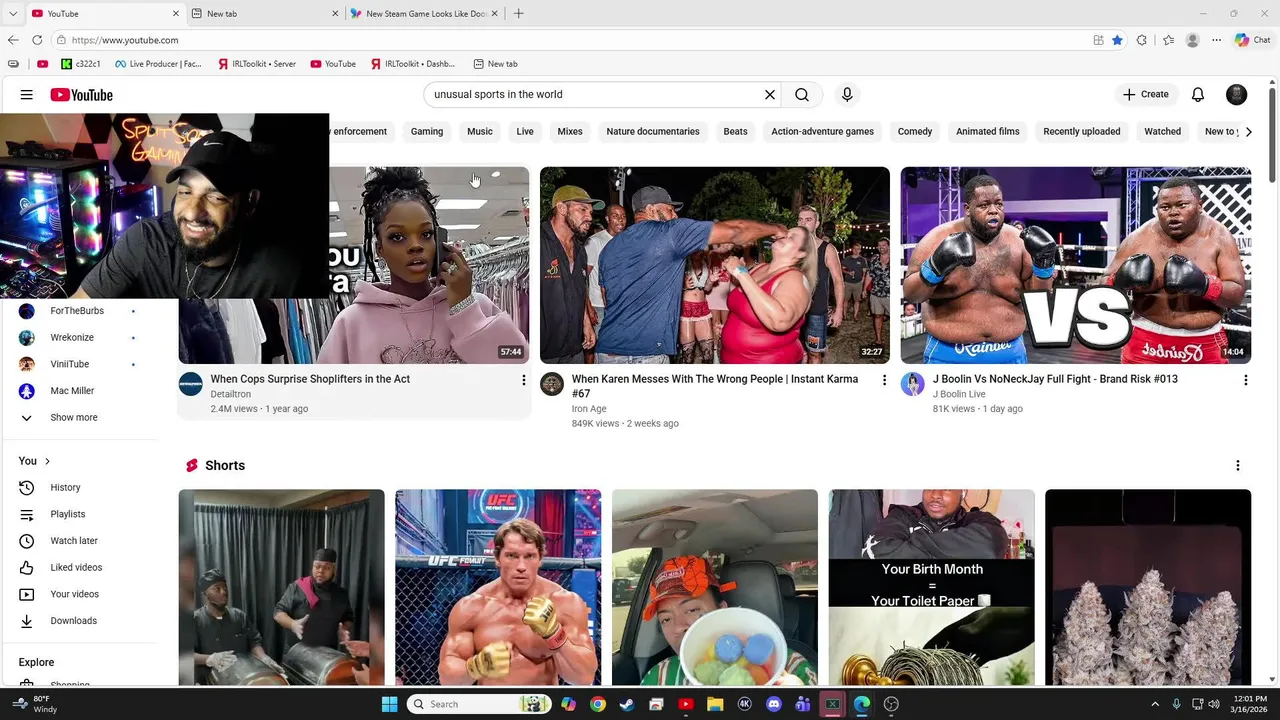
Task: Open a new browser tab
Action: pyautogui.click(x=518, y=13)
